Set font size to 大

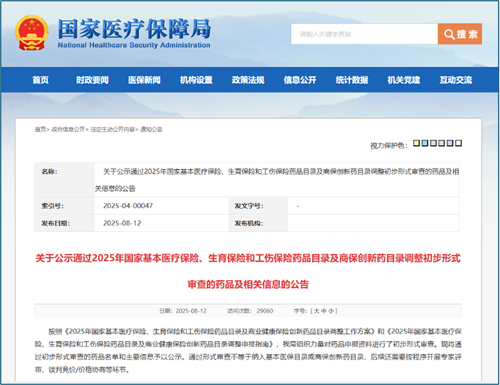316,311
